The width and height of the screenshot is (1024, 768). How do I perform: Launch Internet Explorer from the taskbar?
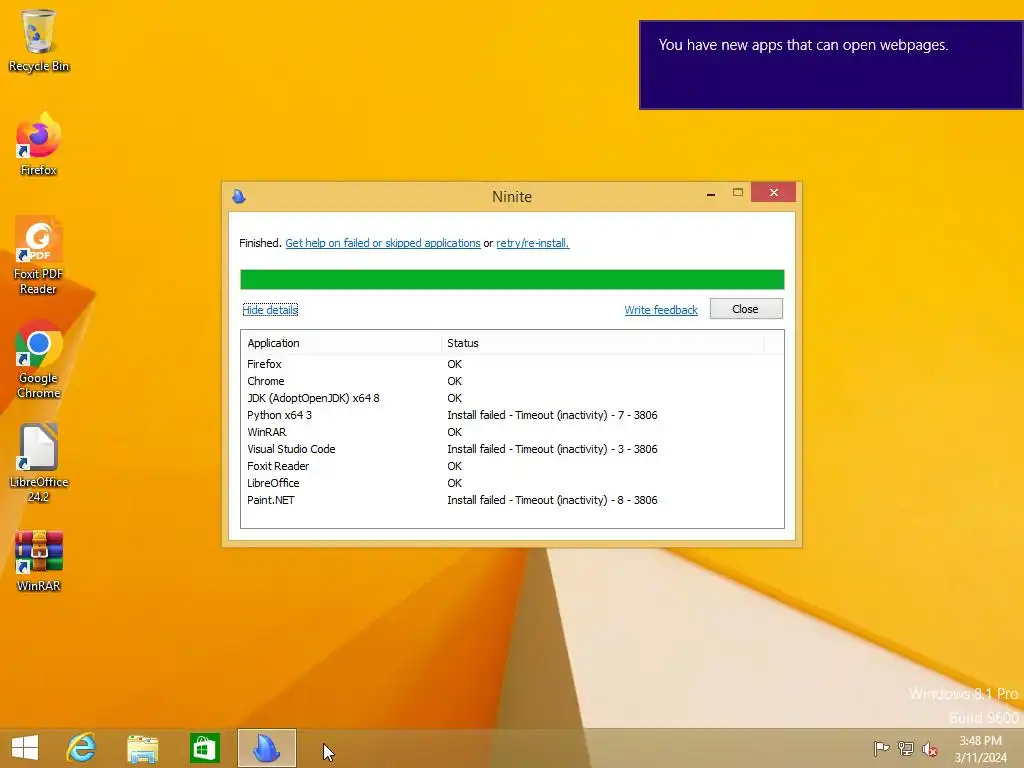(x=81, y=748)
